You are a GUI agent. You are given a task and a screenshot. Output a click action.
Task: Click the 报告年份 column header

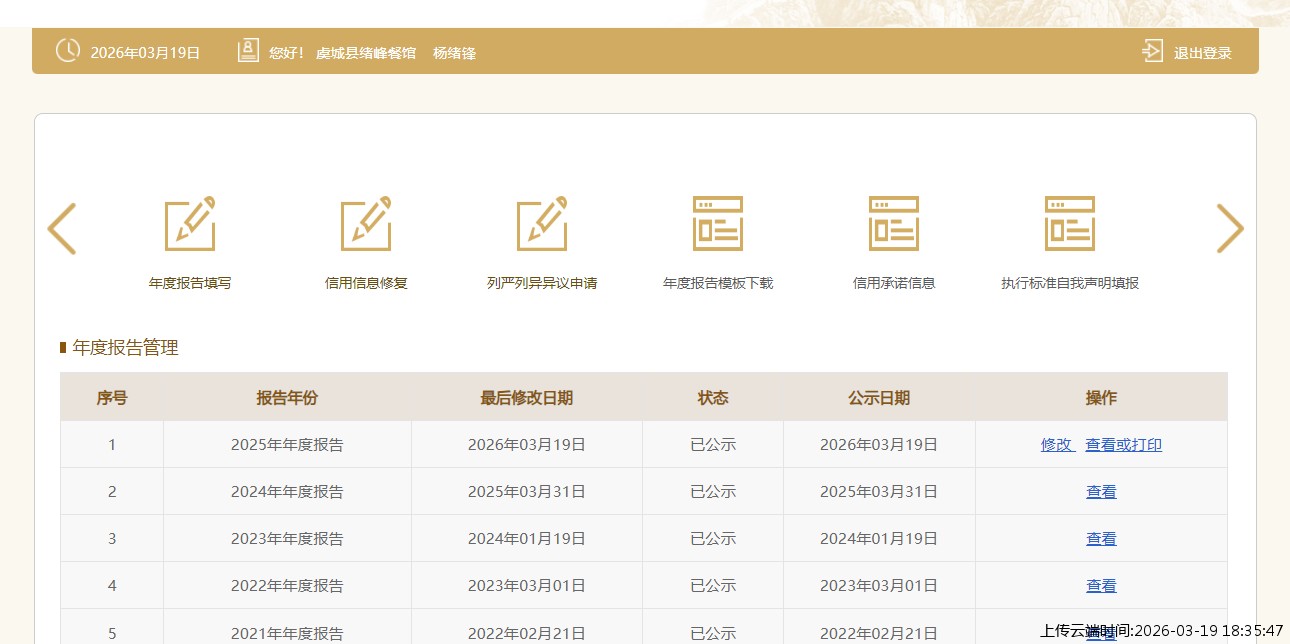(x=287, y=398)
